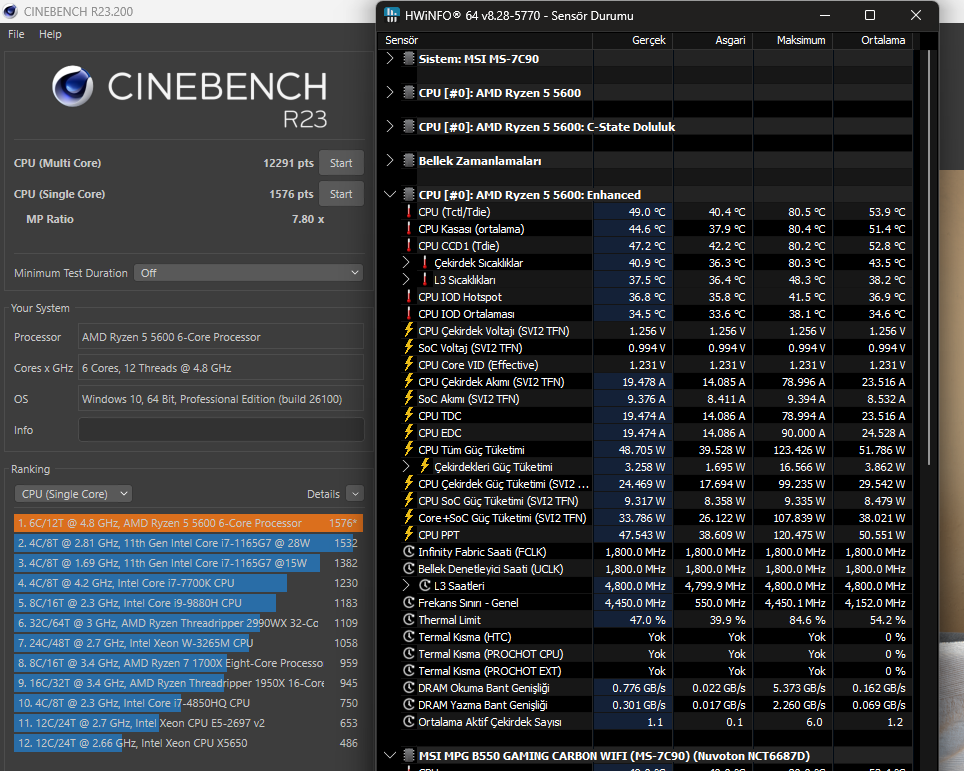Click the chip icon beside Sistem: MSI MS-7C90

coord(409,59)
